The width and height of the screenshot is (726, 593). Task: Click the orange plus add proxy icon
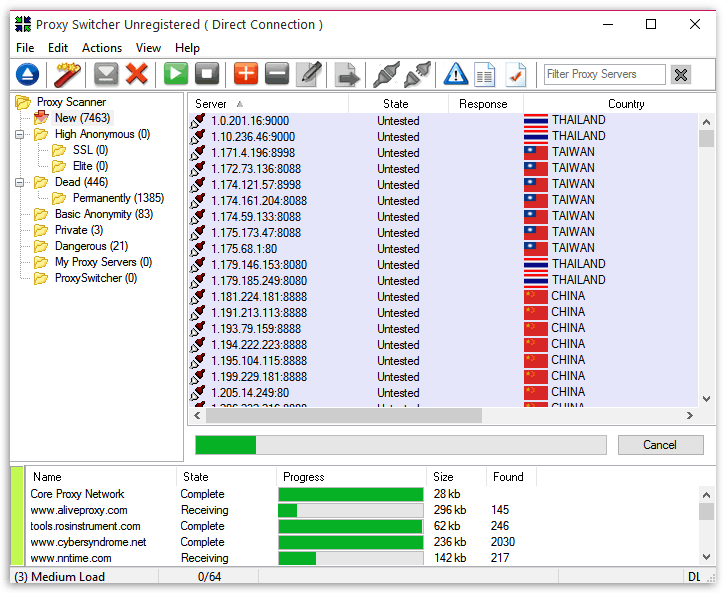[245, 74]
